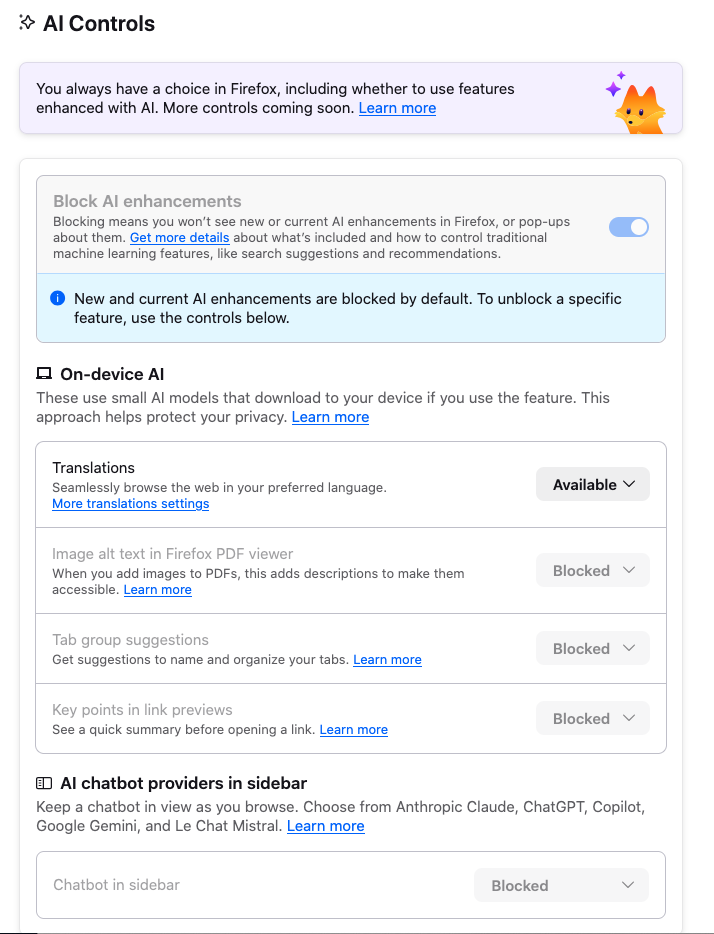Click the AI Controls page heading
The height and width of the screenshot is (934, 714).
99,24
